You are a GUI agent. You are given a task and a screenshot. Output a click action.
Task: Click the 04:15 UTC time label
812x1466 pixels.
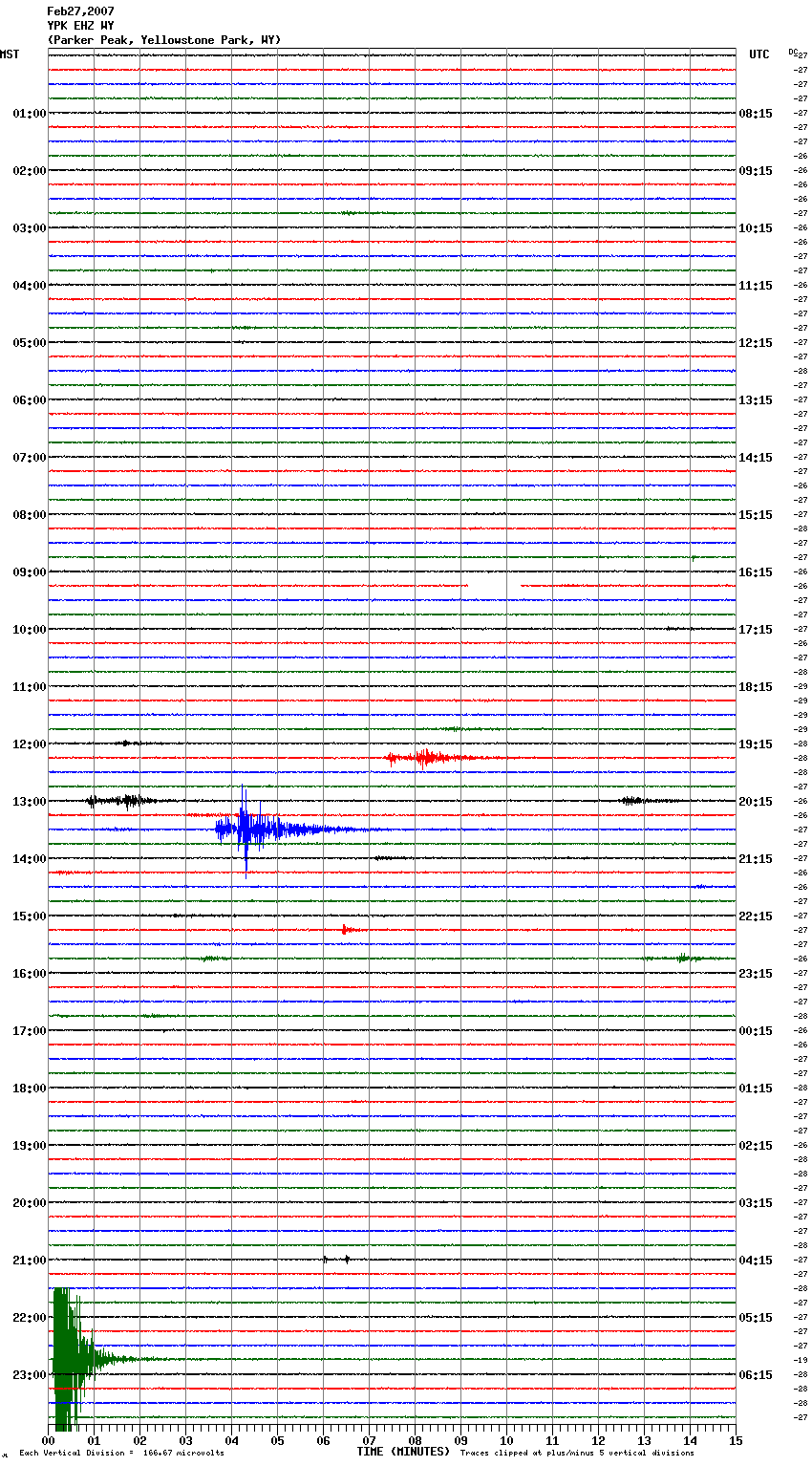click(x=756, y=1261)
